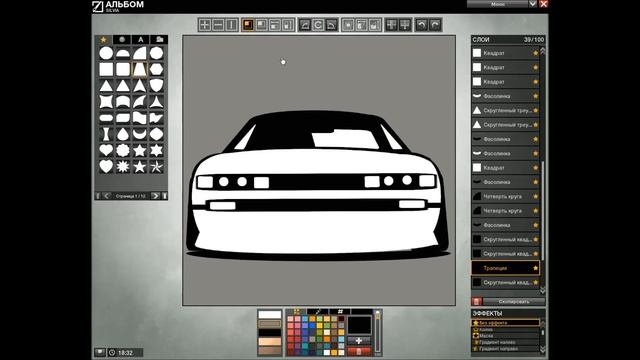Click the effects list scroll-down arrows
This screenshot has height=360, width=640.
542,349
